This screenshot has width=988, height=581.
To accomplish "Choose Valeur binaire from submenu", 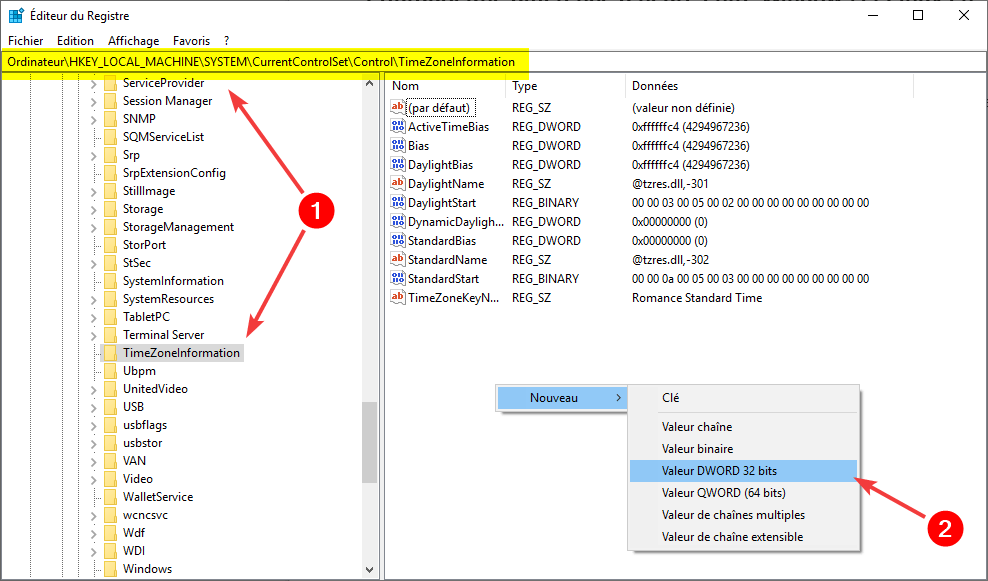I will pyautogui.click(x=744, y=449).
